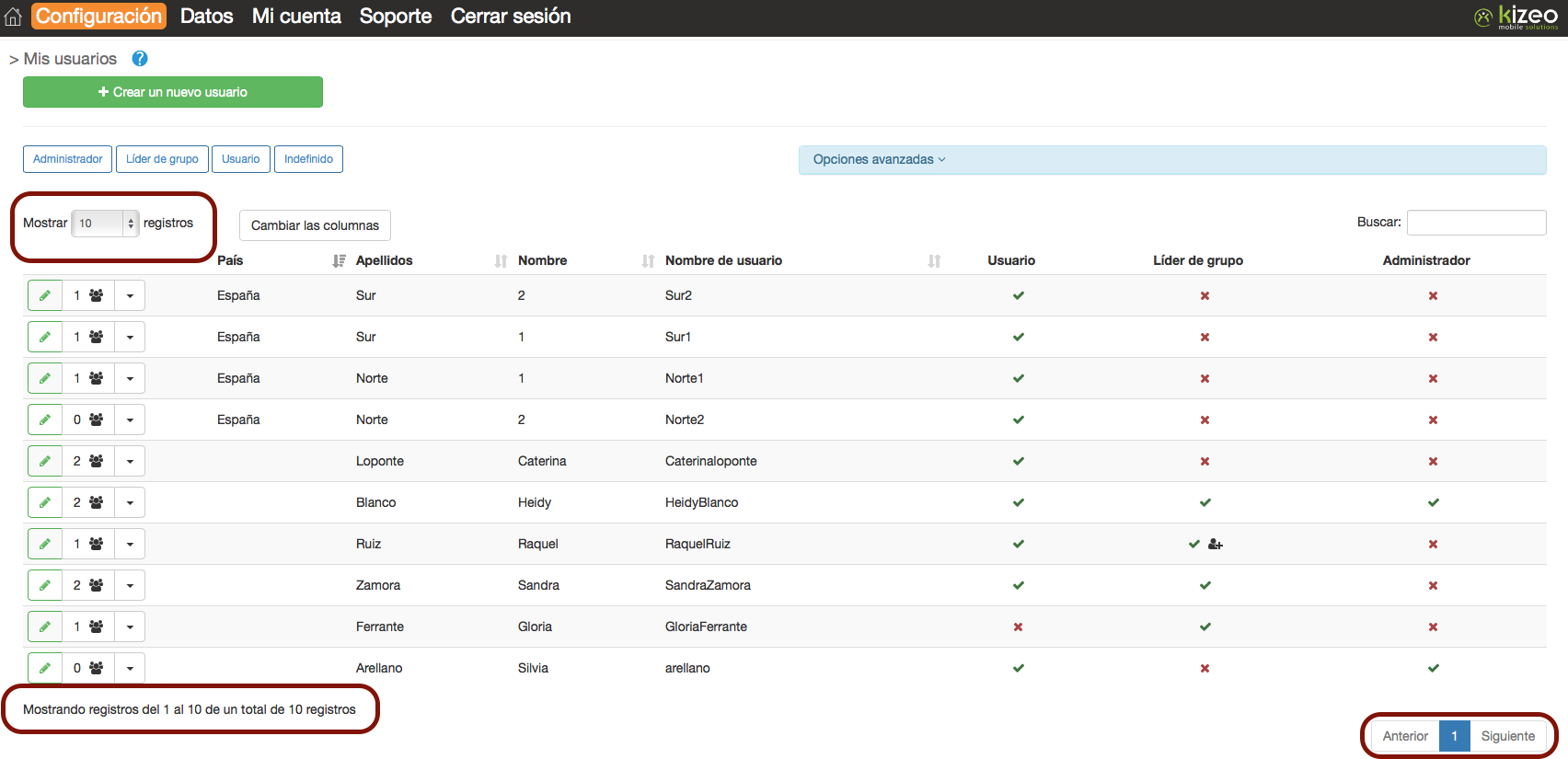Edit user Caterinaloponte with pencil icon
This screenshot has height=759, width=1568.
coord(45,461)
